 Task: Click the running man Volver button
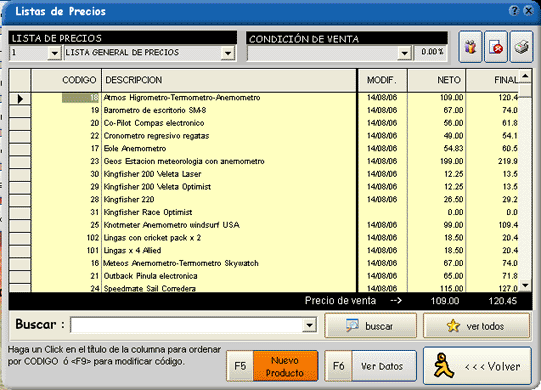477,366
